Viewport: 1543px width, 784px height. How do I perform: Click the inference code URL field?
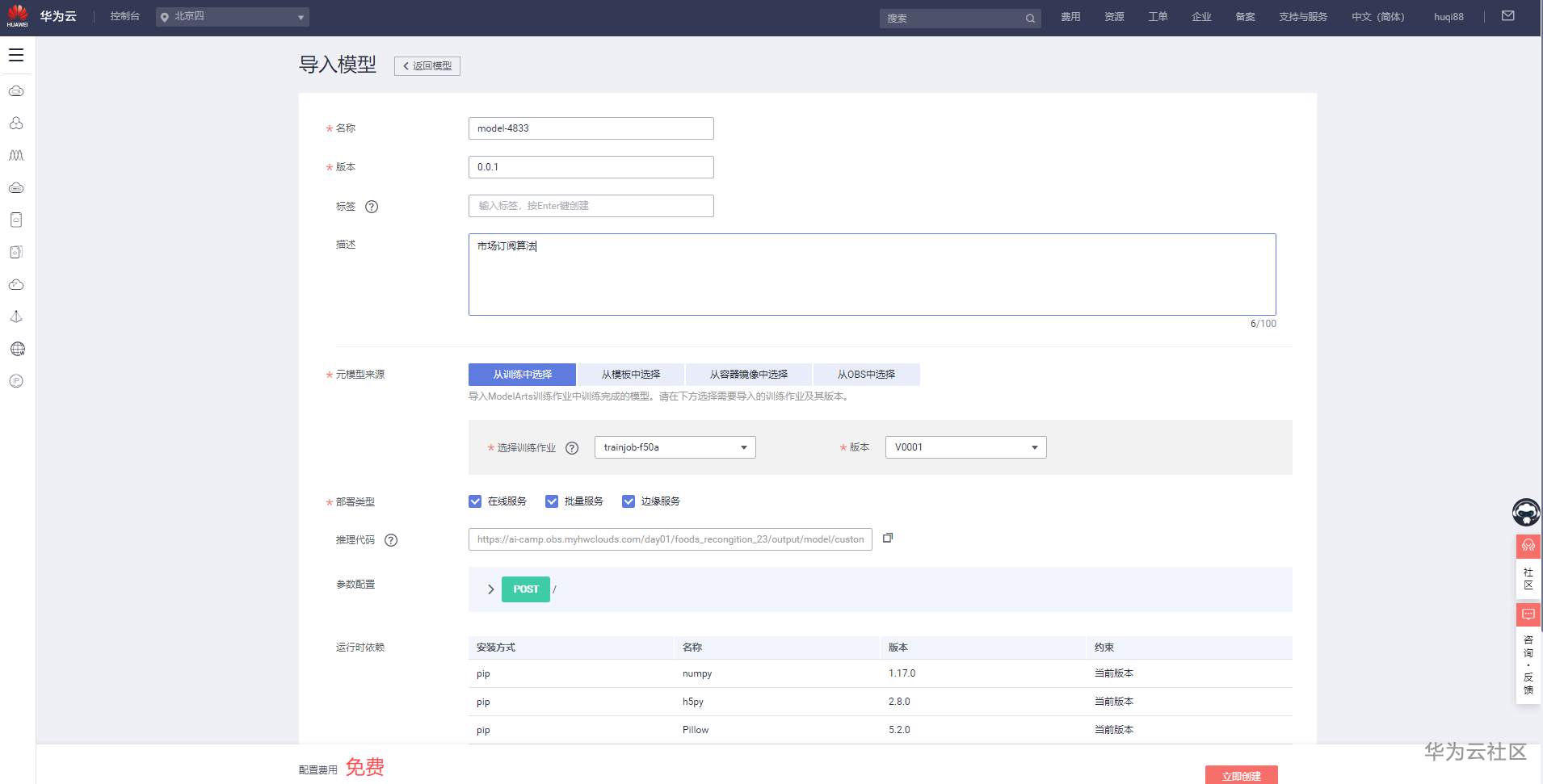pyautogui.click(x=671, y=539)
